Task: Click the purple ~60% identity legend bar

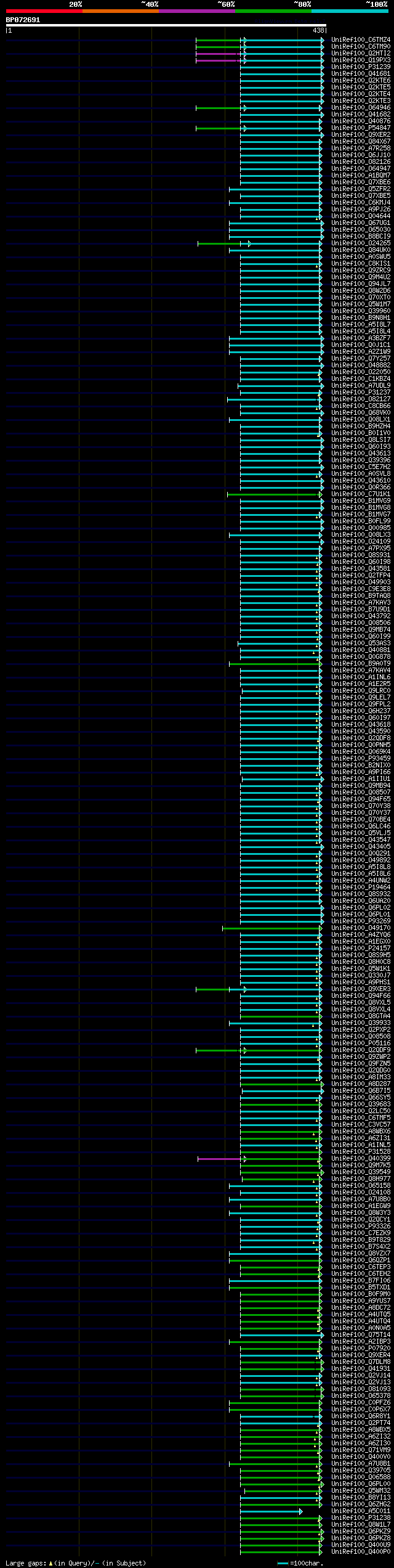Action: 196,11
